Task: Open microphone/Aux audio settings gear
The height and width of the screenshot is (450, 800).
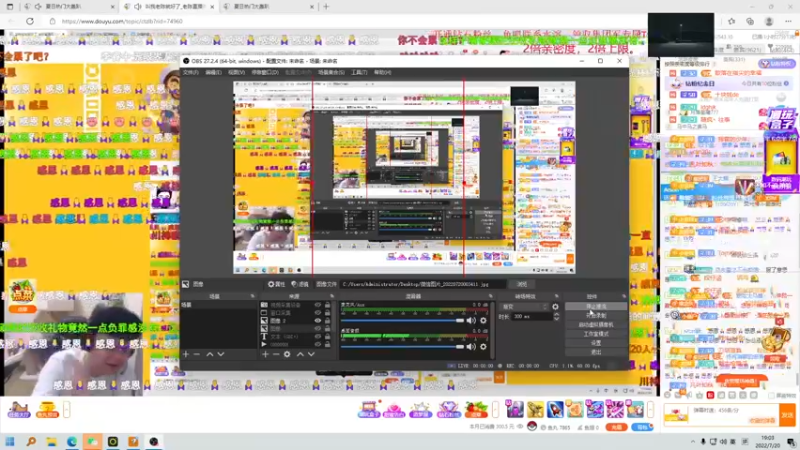Action: (x=483, y=320)
